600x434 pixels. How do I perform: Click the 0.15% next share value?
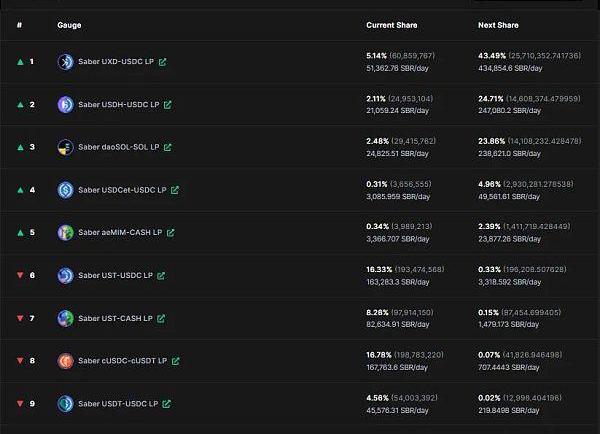click(488, 313)
